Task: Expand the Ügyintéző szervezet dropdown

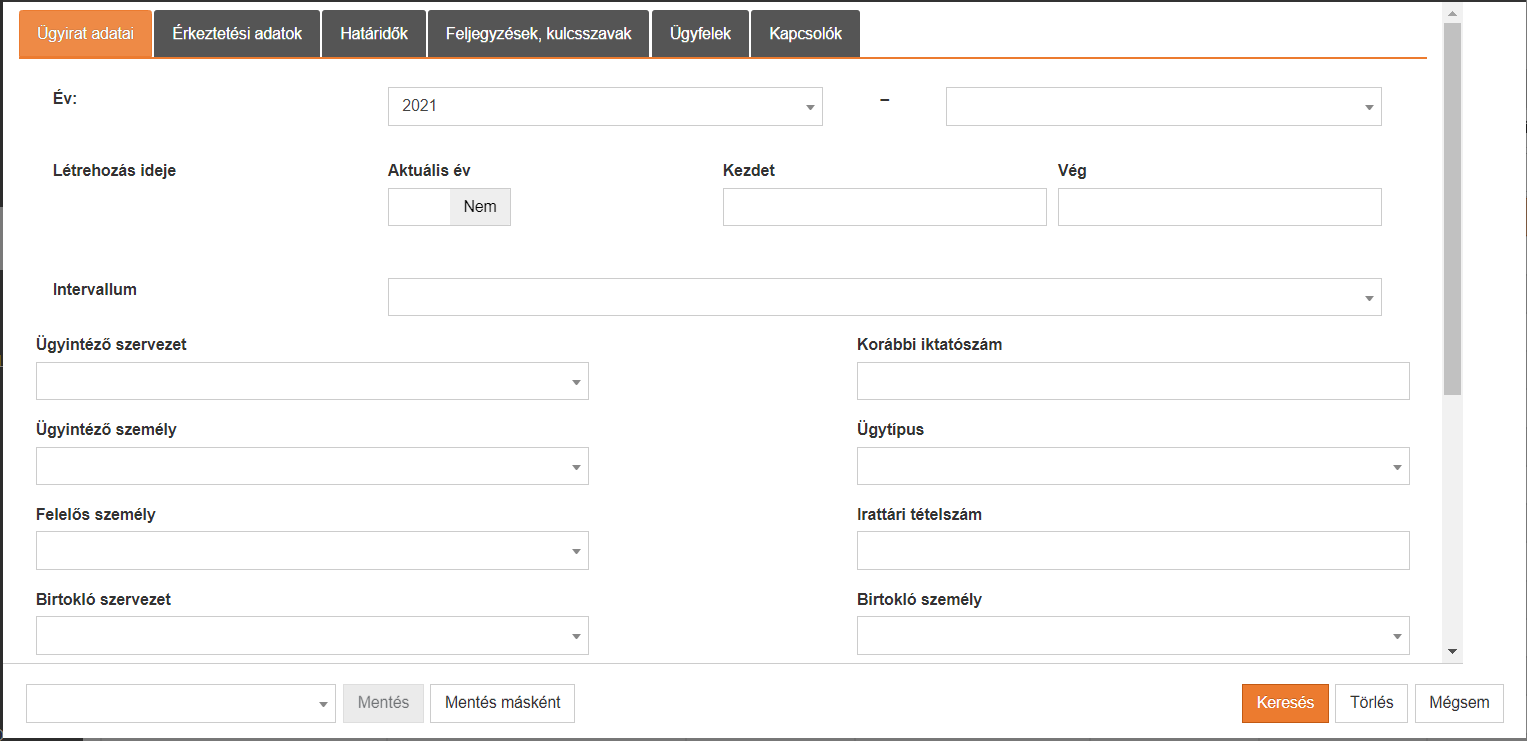Action: (x=312, y=381)
